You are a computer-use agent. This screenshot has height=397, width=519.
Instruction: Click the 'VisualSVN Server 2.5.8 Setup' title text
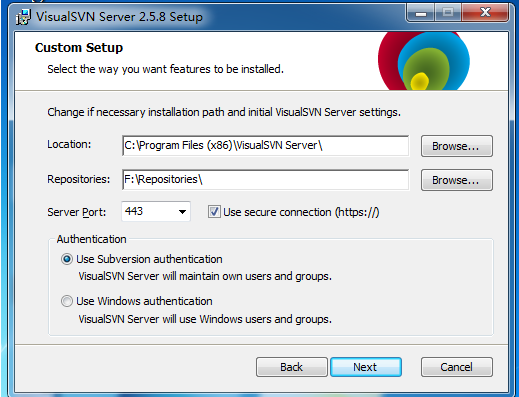coord(119,17)
